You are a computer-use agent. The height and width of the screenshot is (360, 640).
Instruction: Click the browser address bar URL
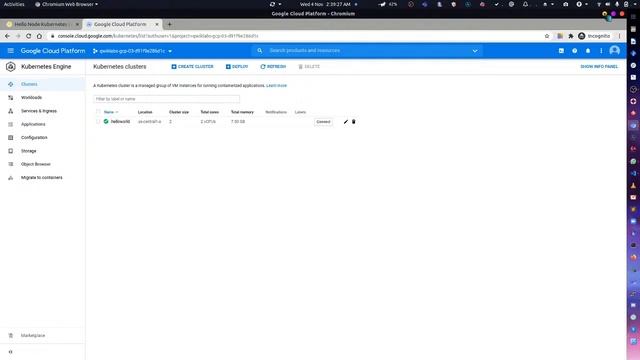click(x=158, y=36)
